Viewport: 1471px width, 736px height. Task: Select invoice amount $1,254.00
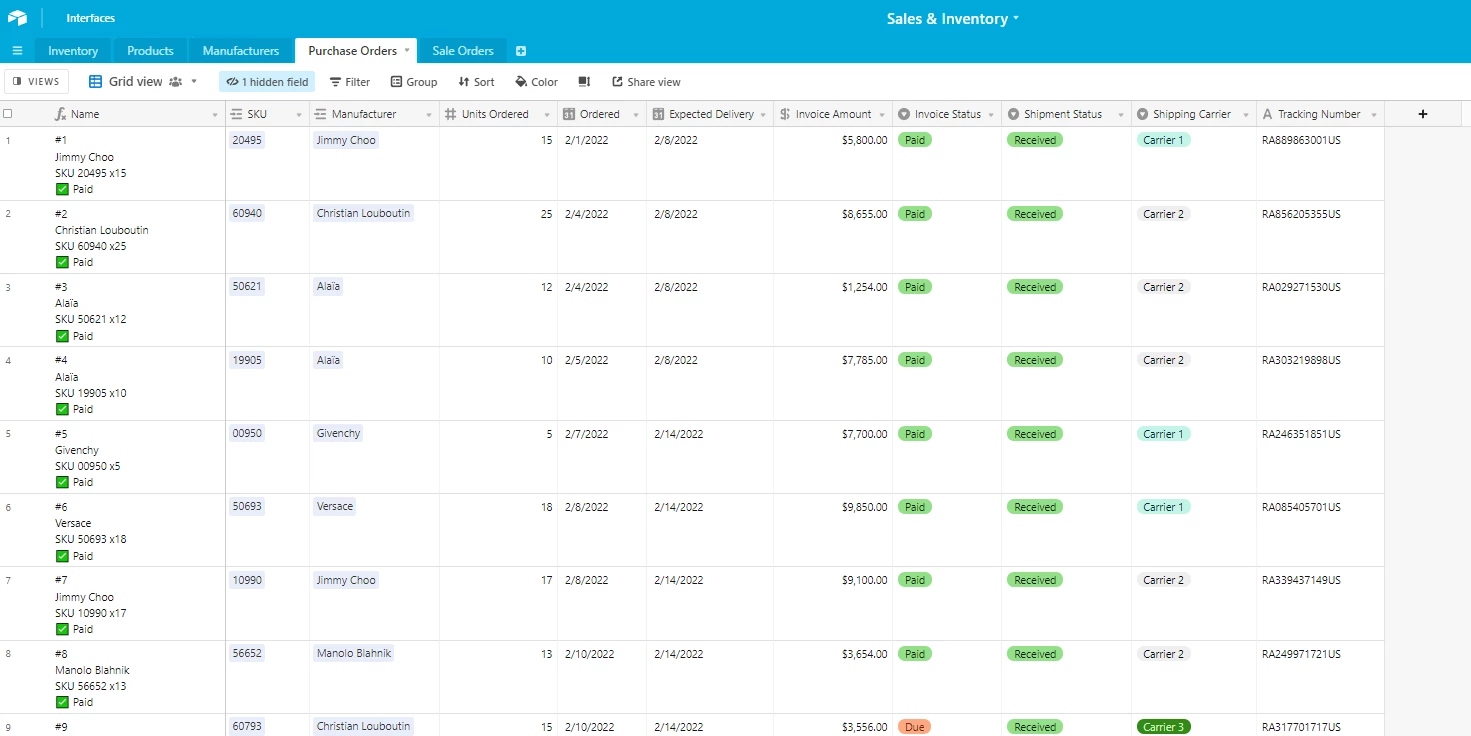pos(864,287)
